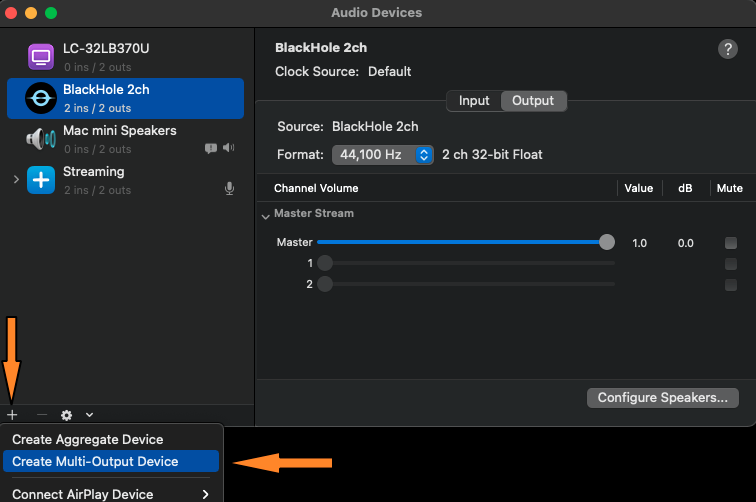Image resolution: width=756 pixels, height=502 pixels.
Task: Click the LC-32LB370U display device icon
Action: point(40,57)
